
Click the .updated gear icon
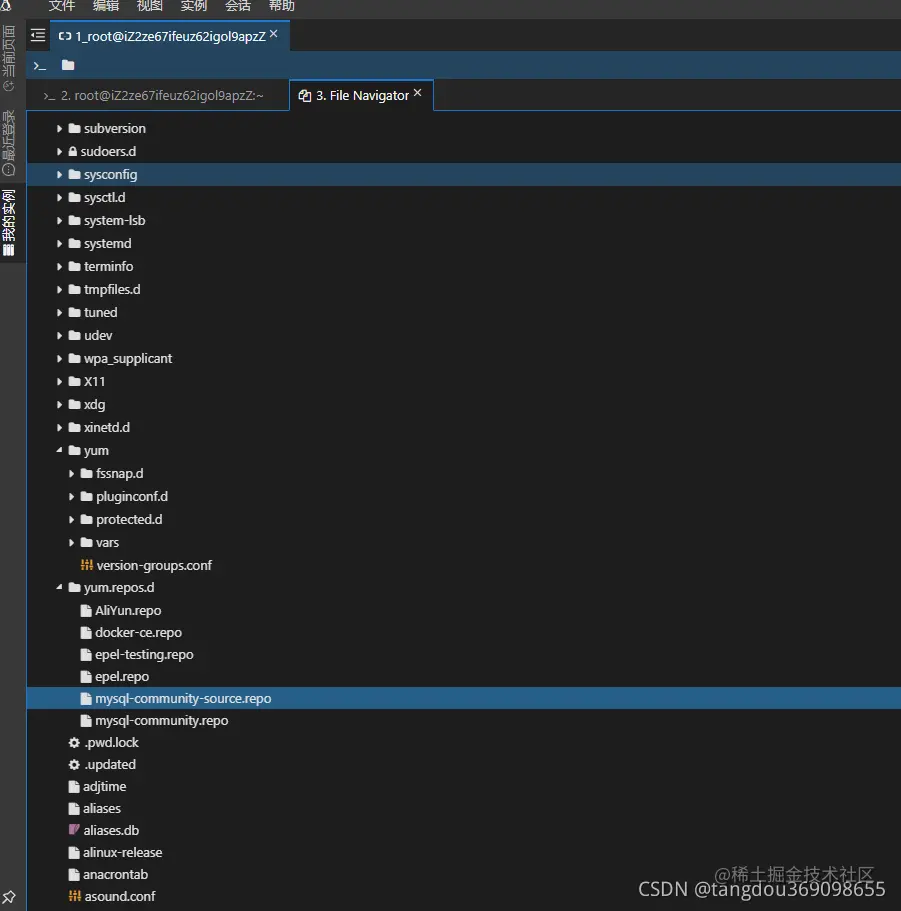(x=74, y=765)
